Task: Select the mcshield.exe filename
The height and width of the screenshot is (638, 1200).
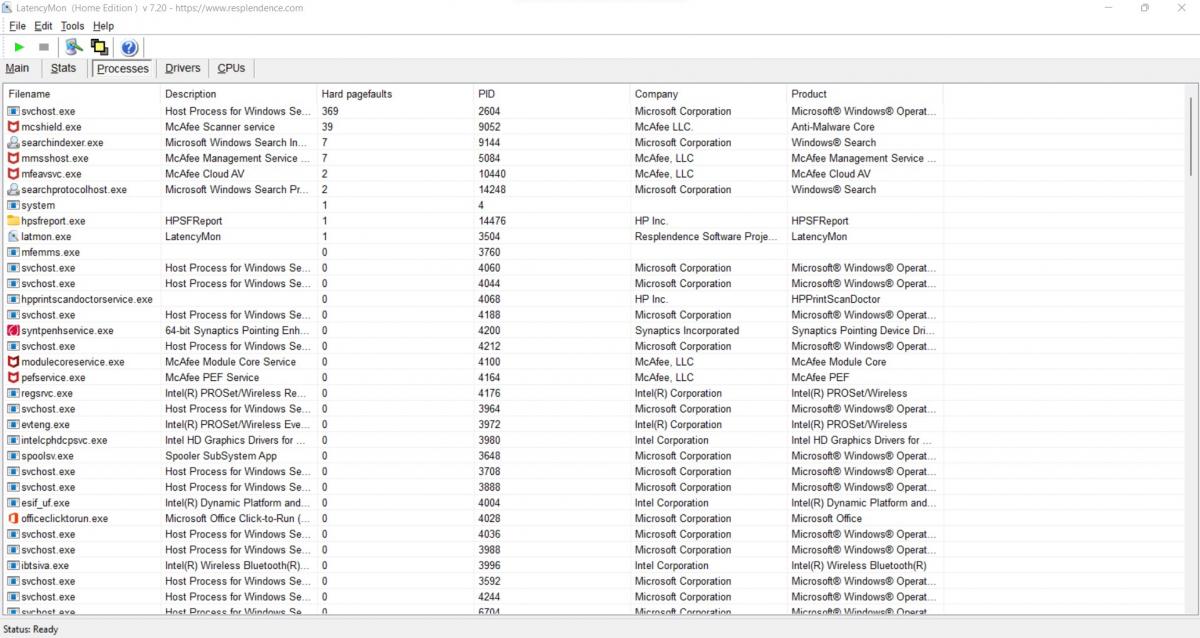Action: [51, 127]
